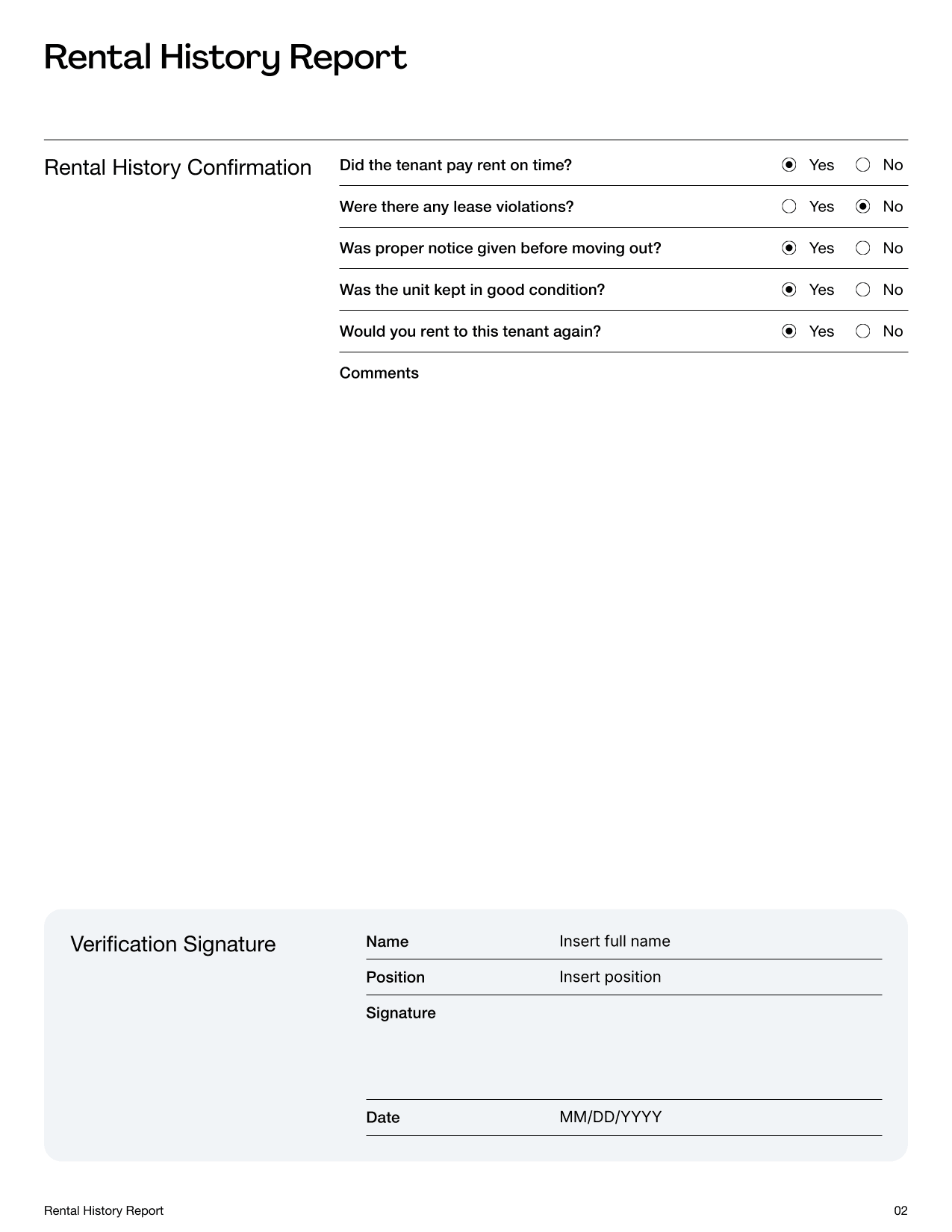Viewport: 952px width, 1232px height.
Task: Select No for renting to this tenant again
Action: click(862, 332)
